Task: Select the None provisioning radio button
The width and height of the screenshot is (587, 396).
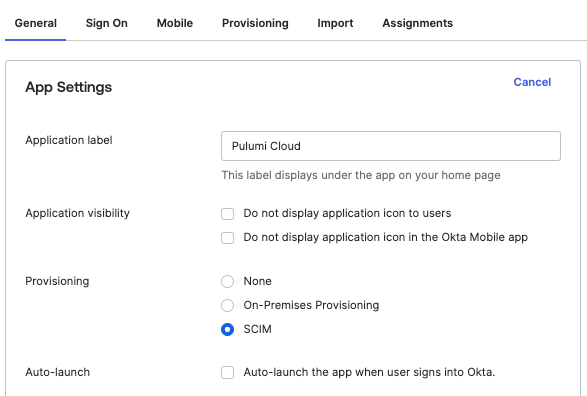Action: [x=228, y=281]
